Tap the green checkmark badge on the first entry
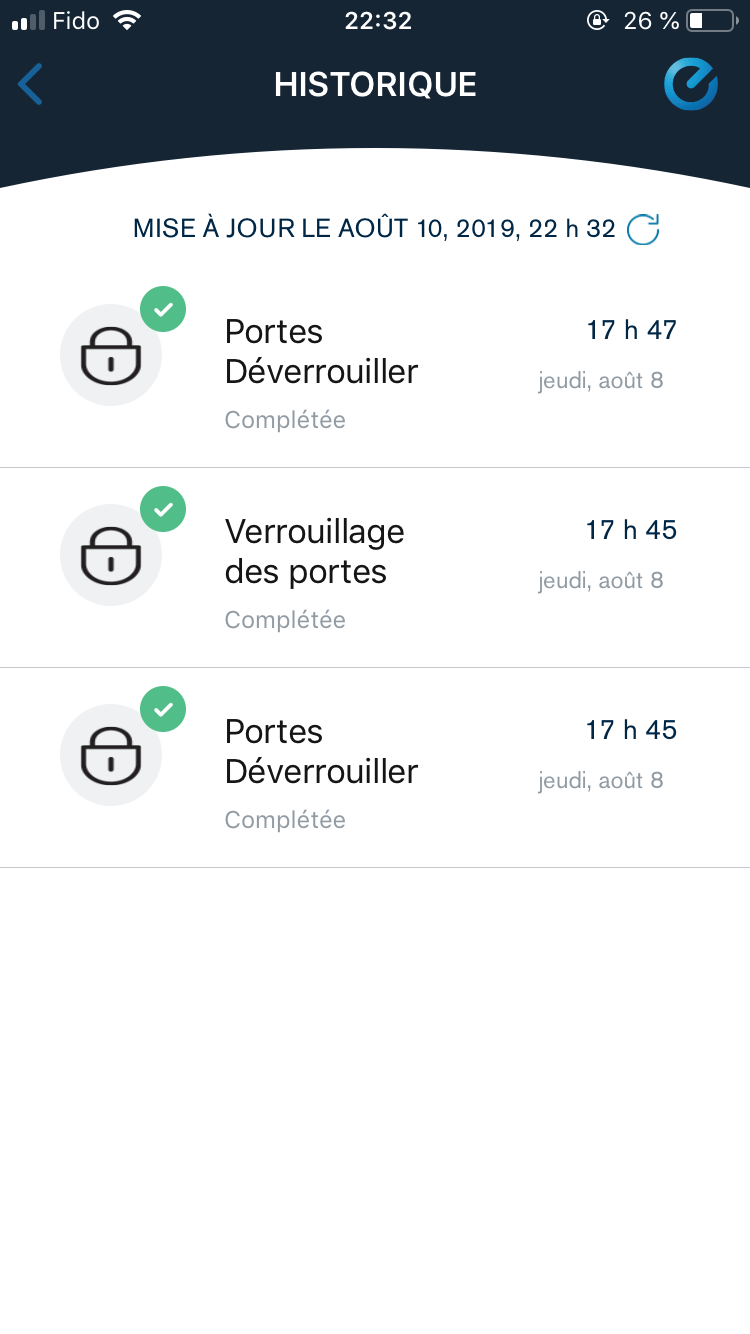This screenshot has height=1334, width=750. click(163, 309)
